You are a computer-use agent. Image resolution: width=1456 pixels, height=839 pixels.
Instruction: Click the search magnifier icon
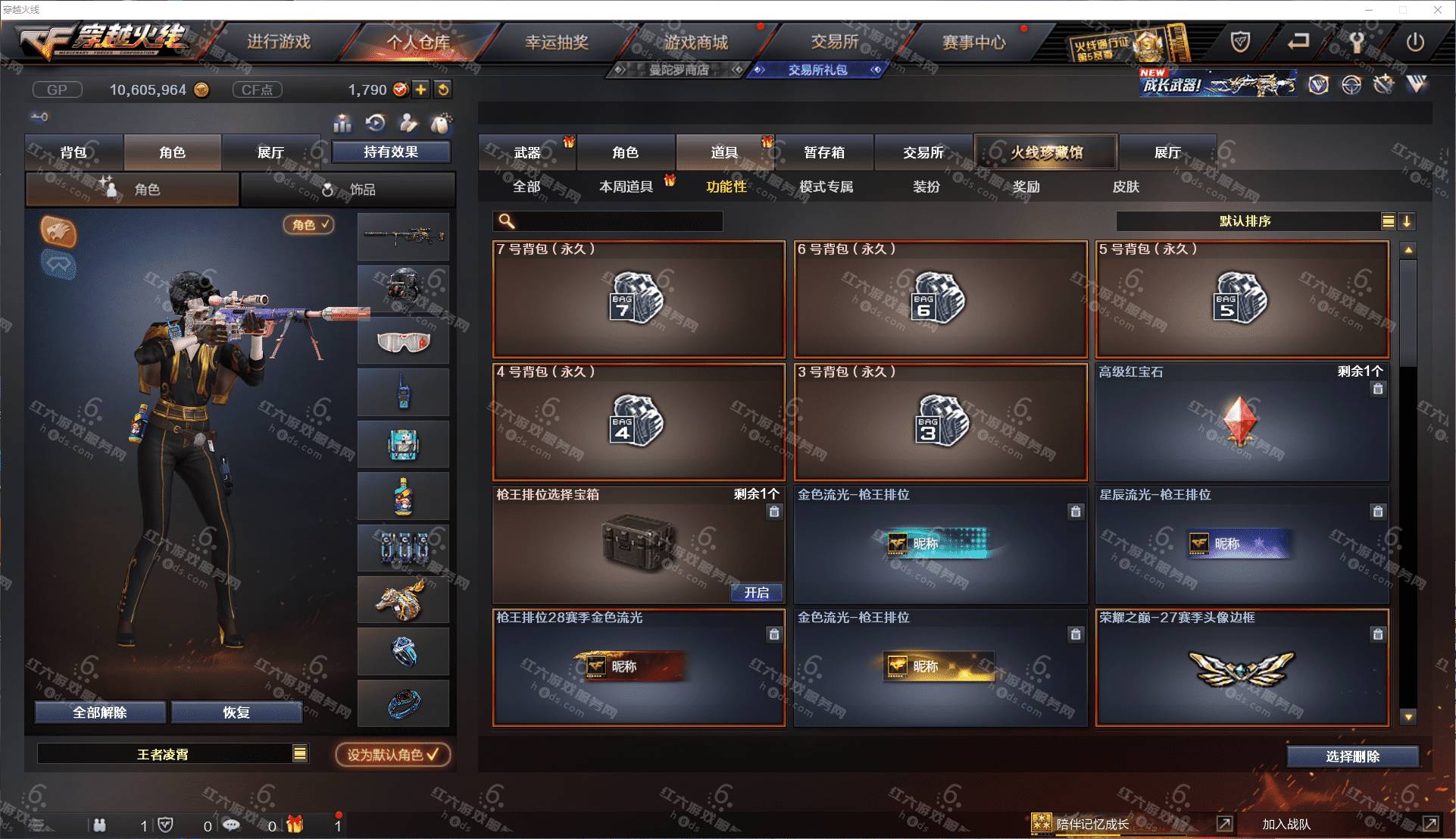[x=506, y=221]
